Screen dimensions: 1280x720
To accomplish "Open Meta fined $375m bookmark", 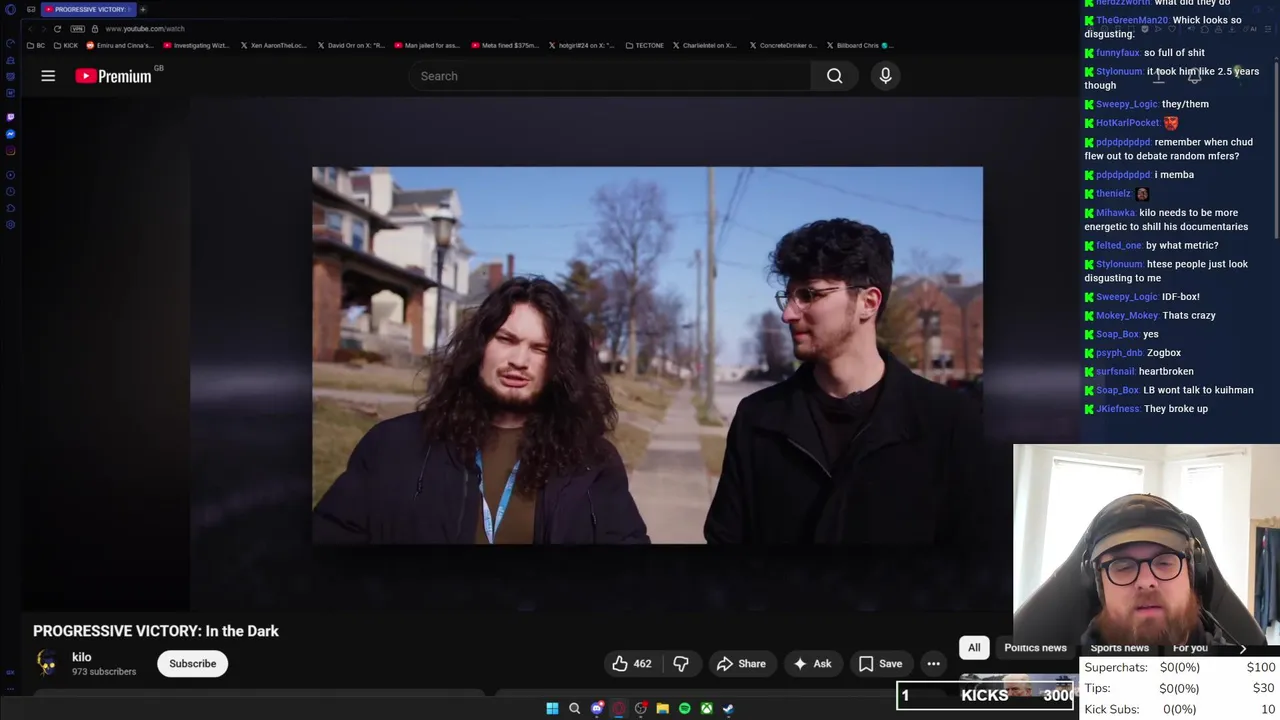I will click(x=505, y=45).
